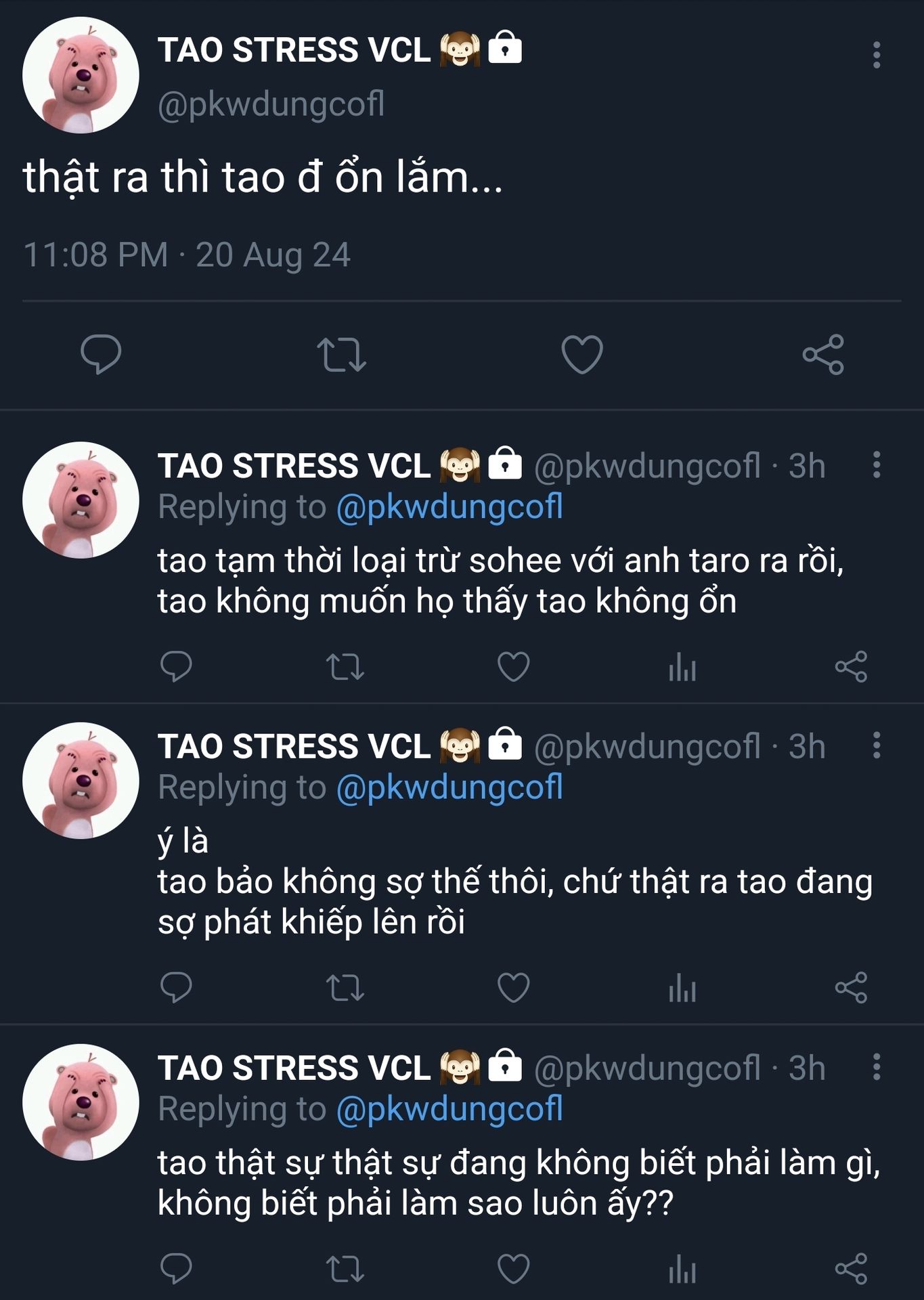Retweet the main tweet posted at 11:08 PM

click(342, 354)
